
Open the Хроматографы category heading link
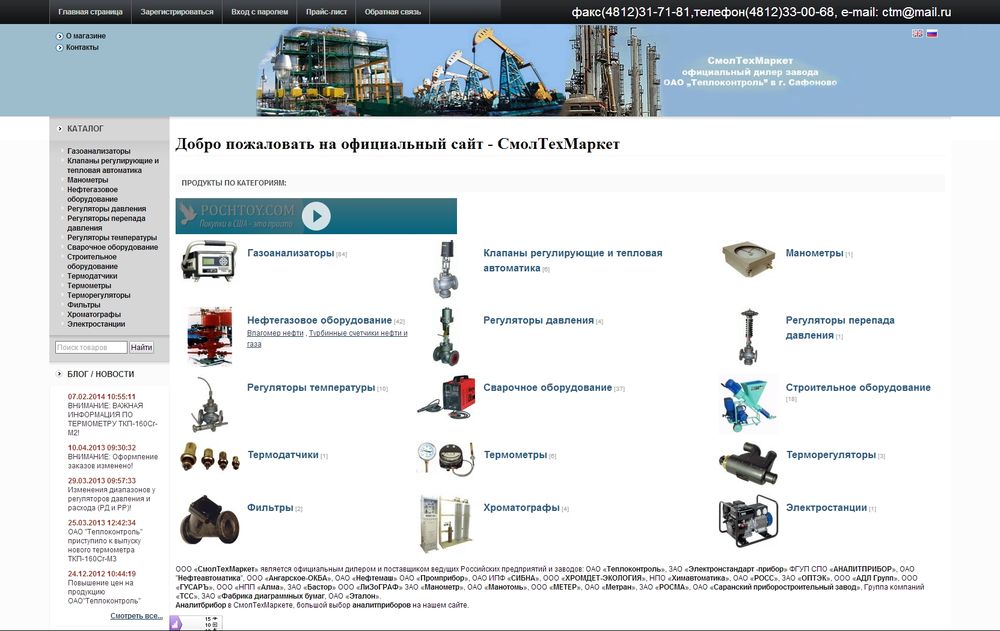coord(522,508)
